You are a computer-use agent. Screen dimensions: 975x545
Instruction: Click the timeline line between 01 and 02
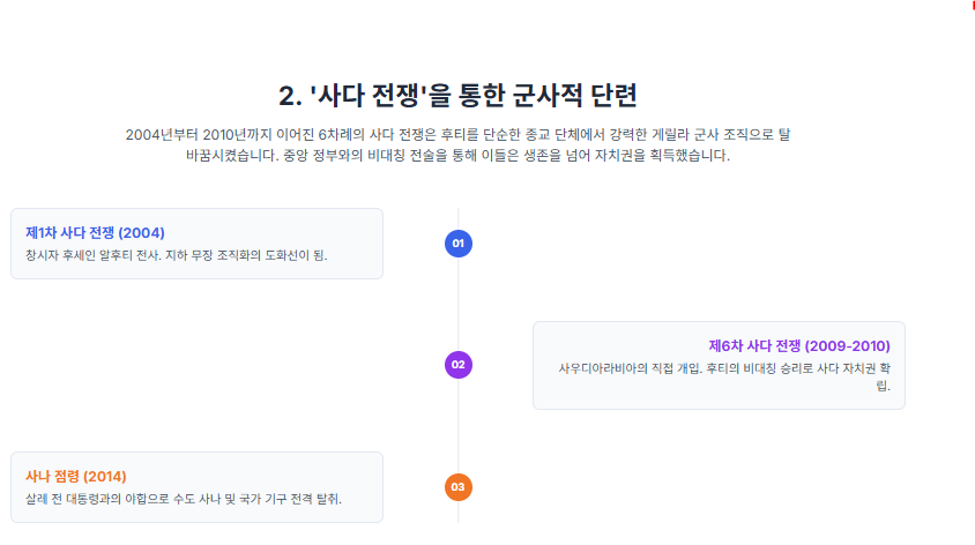(x=458, y=304)
